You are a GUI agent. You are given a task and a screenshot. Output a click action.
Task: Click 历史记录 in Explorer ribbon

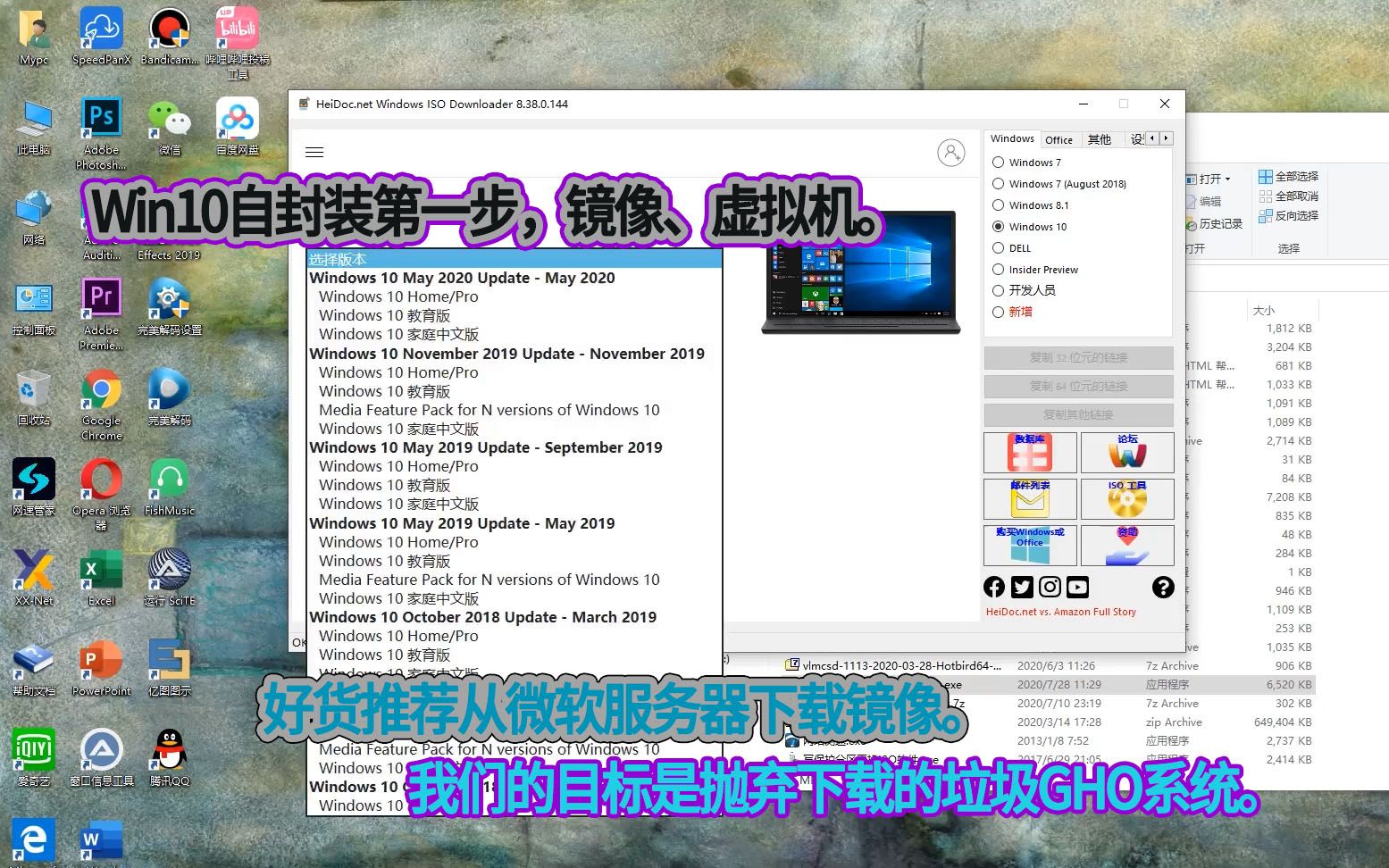1215,223
